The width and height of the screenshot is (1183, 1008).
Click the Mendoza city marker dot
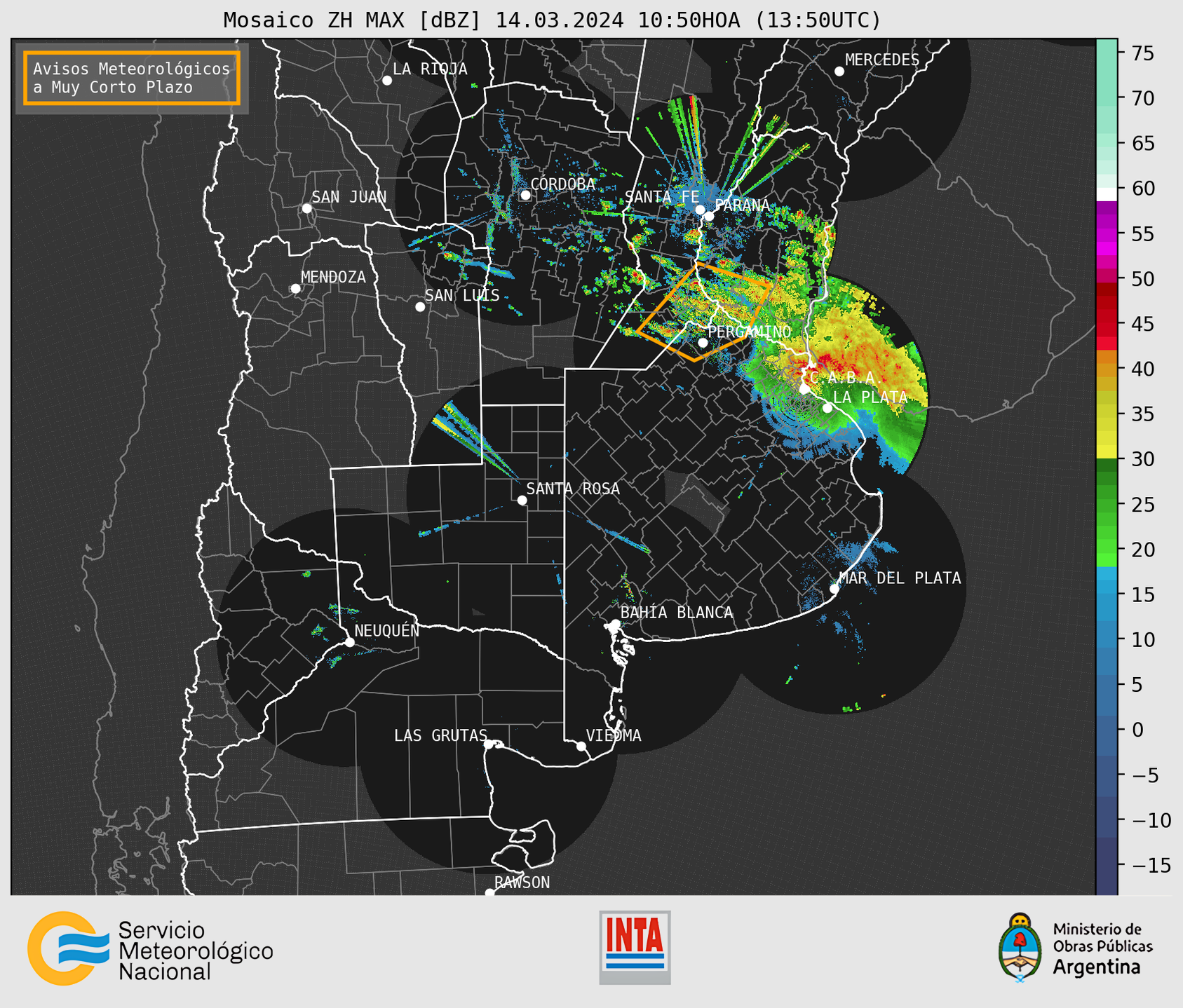296,289
